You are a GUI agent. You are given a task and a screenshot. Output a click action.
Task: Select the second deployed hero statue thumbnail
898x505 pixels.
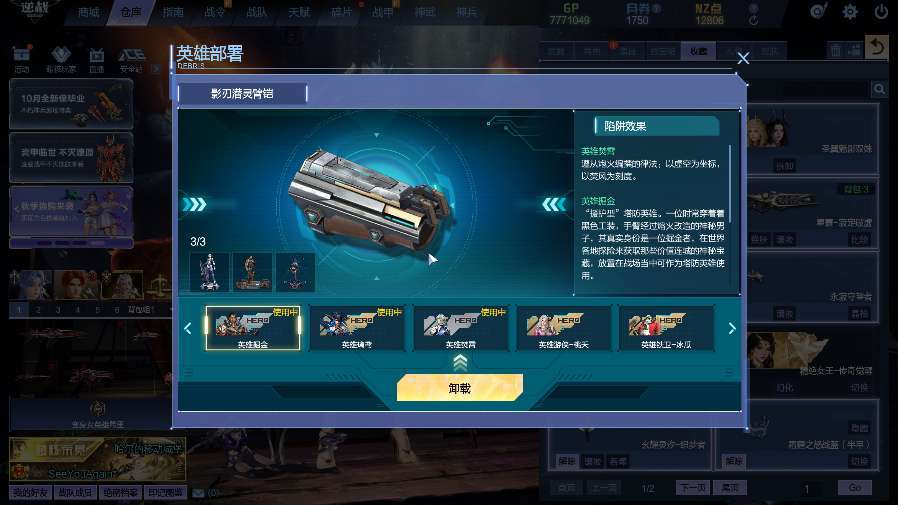point(252,272)
